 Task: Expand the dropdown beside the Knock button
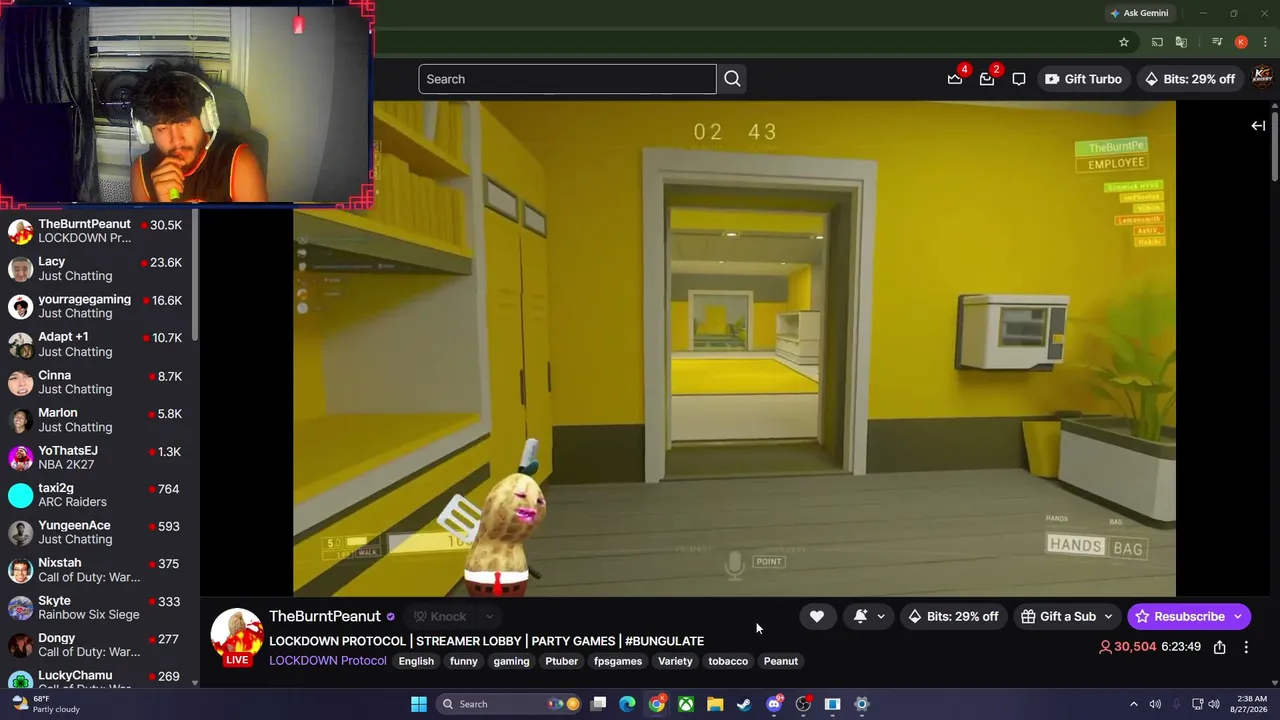click(x=489, y=616)
